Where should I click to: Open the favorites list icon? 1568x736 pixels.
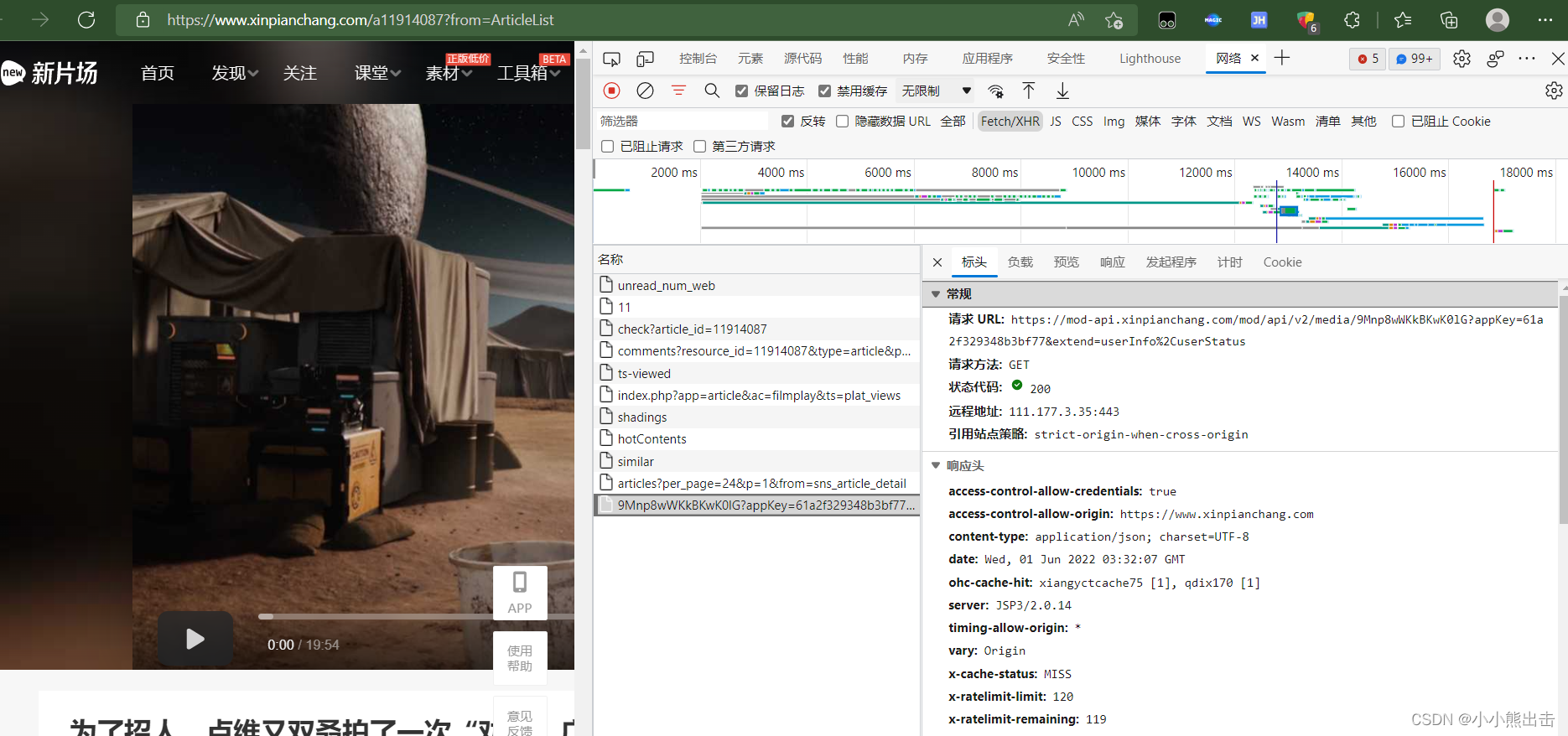(x=1403, y=20)
